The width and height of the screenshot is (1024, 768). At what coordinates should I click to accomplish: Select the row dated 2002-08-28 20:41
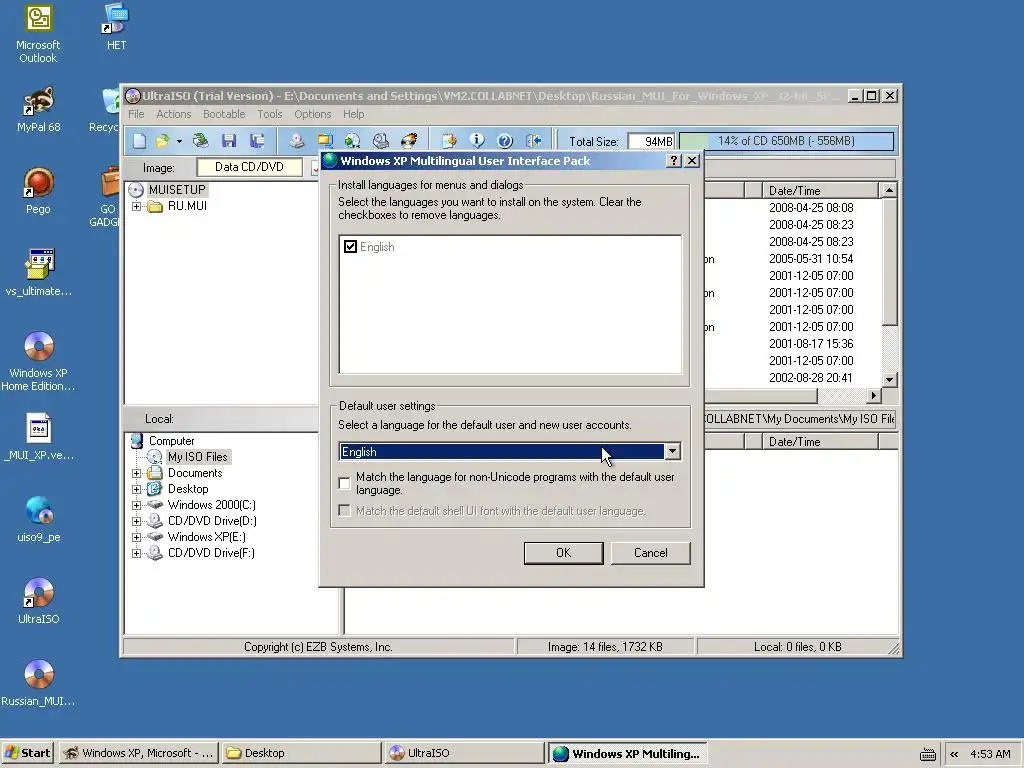pyautogui.click(x=810, y=377)
